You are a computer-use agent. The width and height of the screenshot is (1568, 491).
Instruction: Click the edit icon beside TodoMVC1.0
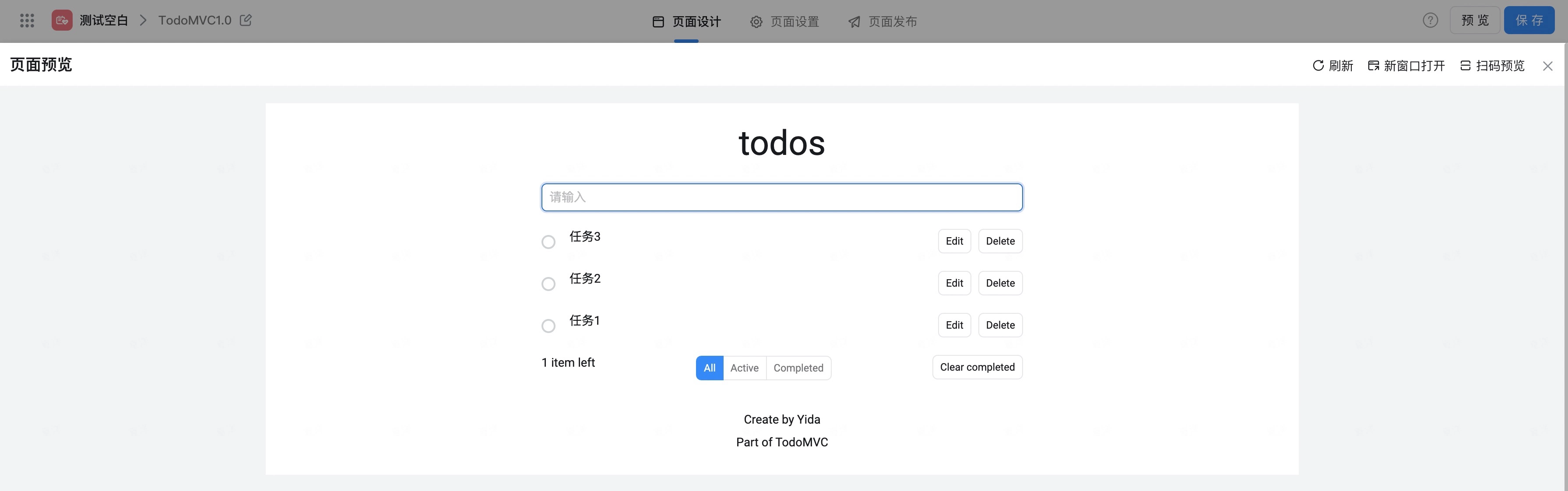(246, 21)
